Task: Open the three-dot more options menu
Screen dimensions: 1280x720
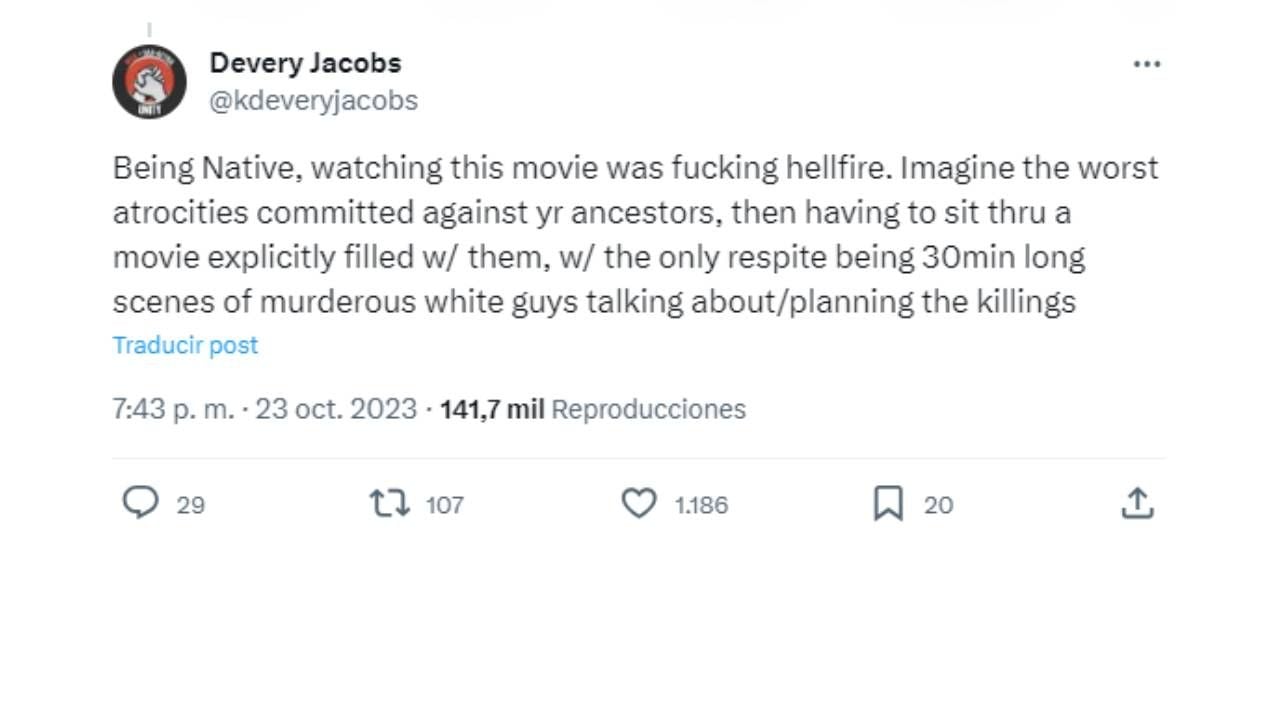Action: coord(1146,64)
